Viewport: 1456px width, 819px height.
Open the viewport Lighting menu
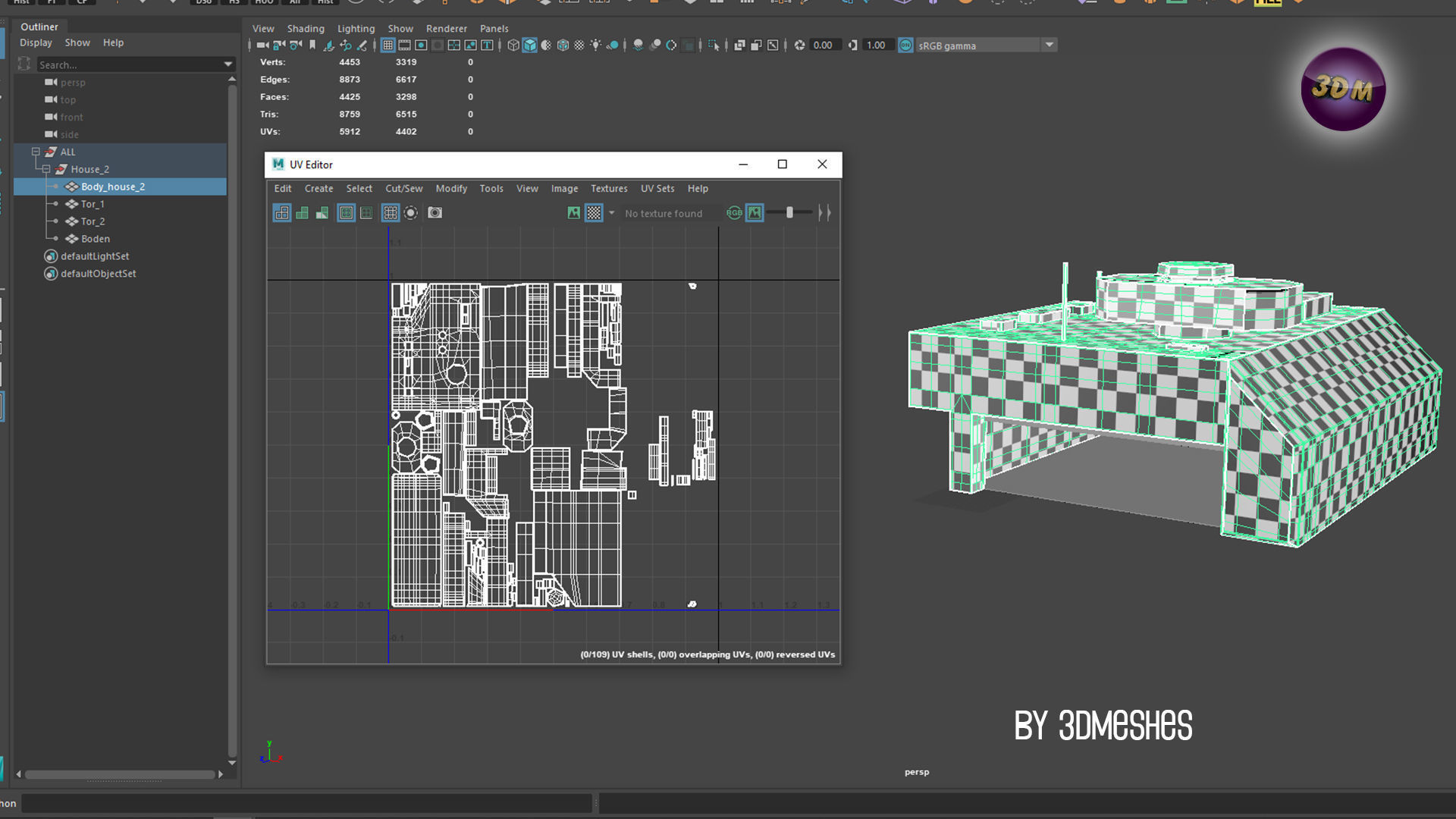[x=356, y=29]
